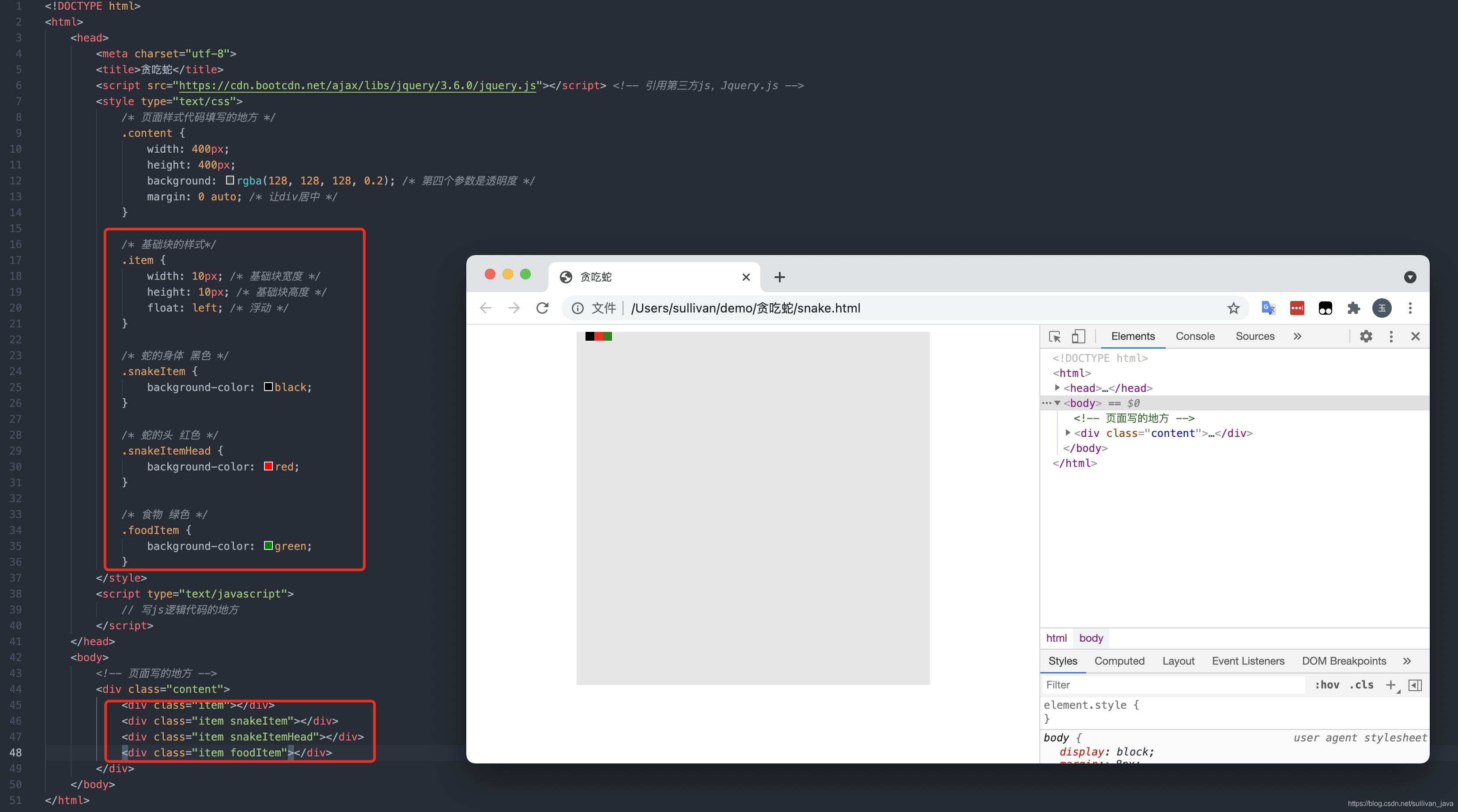Open the Chrome three-dot menu
Image resolution: width=1458 pixels, height=812 pixels.
tap(1410, 308)
